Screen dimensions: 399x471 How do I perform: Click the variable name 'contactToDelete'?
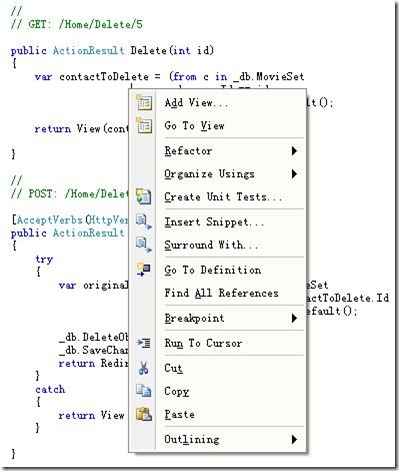(x=104, y=77)
